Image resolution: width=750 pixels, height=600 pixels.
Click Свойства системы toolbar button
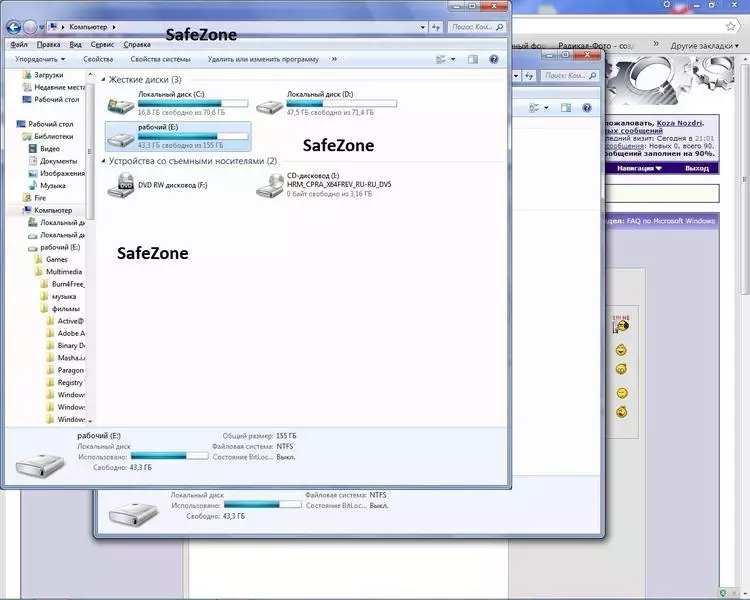[160, 59]
